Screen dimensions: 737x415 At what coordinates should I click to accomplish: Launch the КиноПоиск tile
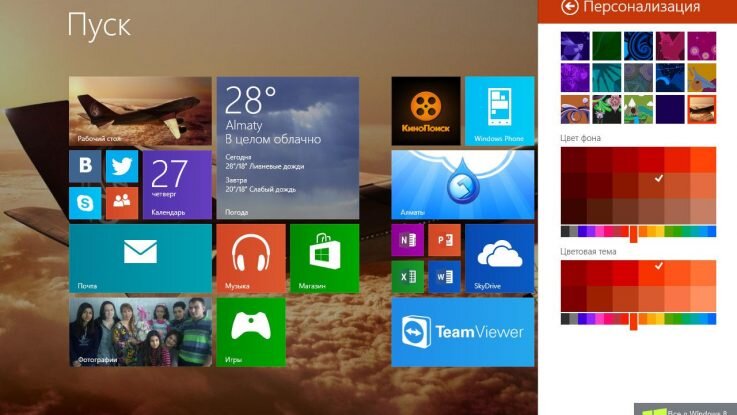(x=426, y=111)
